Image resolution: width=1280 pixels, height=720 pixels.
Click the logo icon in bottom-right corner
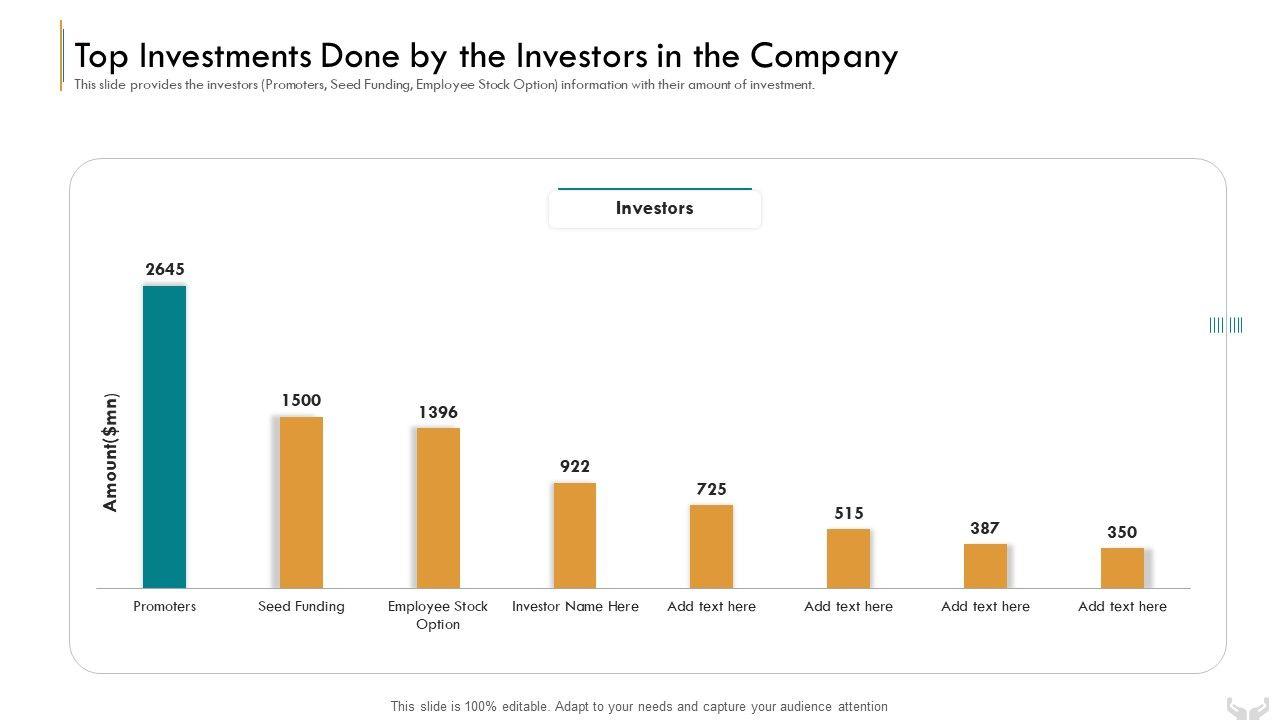click(1247, 708)
